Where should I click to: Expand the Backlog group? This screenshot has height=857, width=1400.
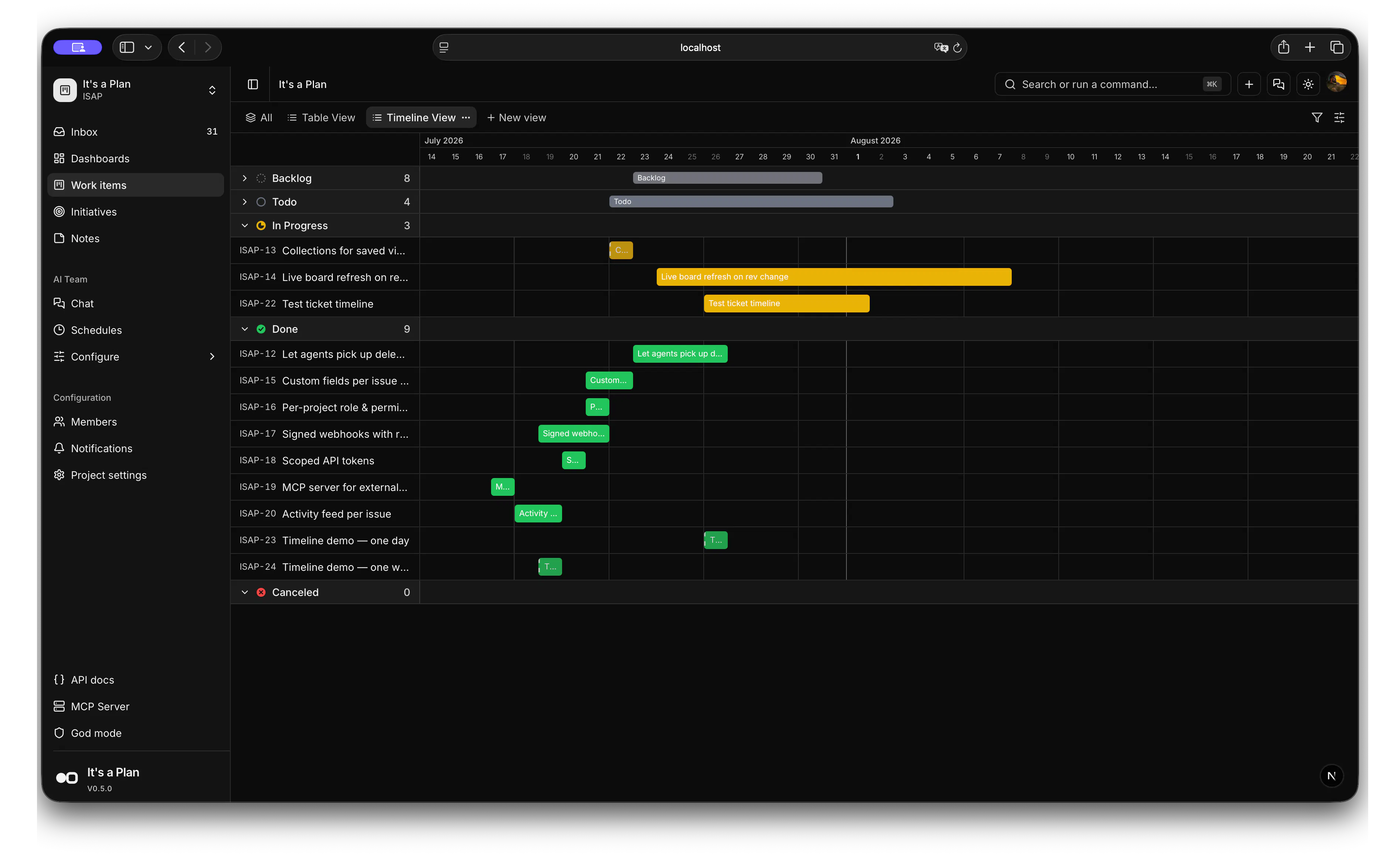point(244,178)
